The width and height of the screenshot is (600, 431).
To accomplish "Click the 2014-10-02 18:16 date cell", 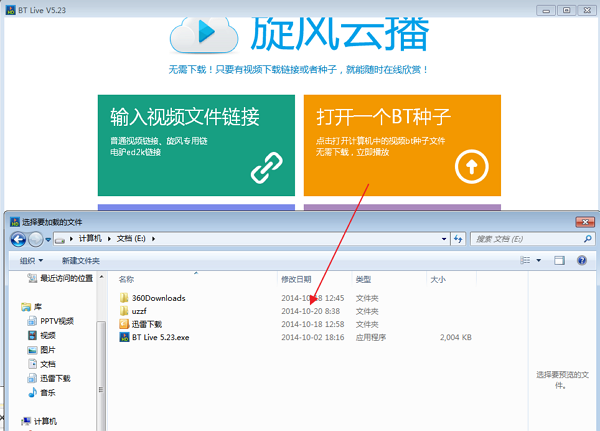I will (313, 337).
